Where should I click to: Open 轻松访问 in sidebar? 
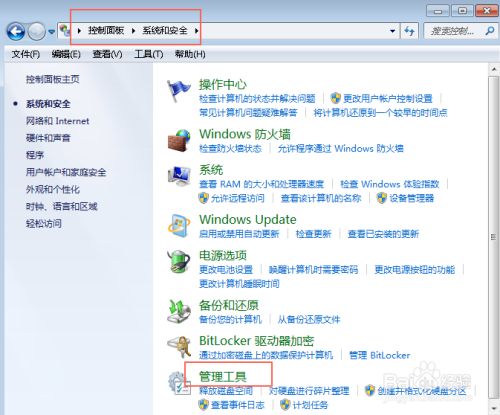44,224
